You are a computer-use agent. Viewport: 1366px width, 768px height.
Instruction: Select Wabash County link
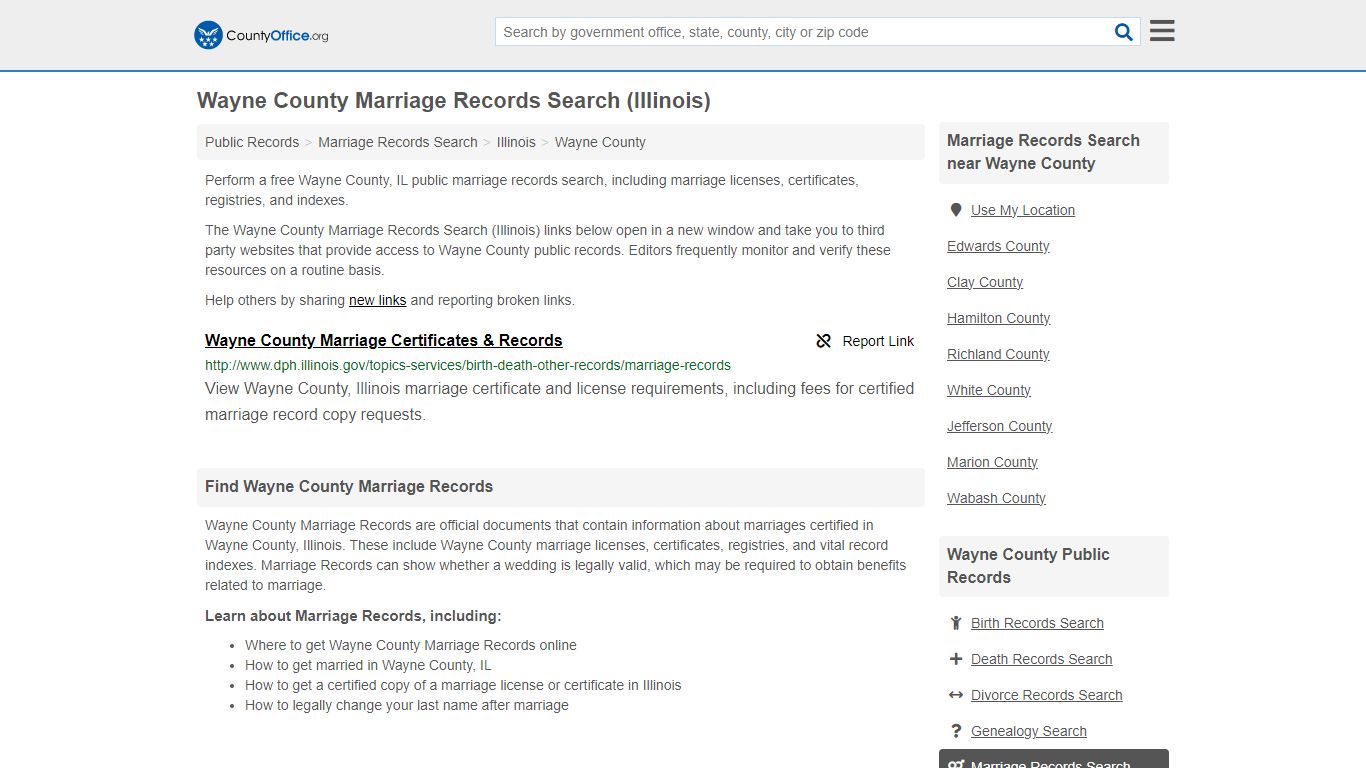point(996,498)
